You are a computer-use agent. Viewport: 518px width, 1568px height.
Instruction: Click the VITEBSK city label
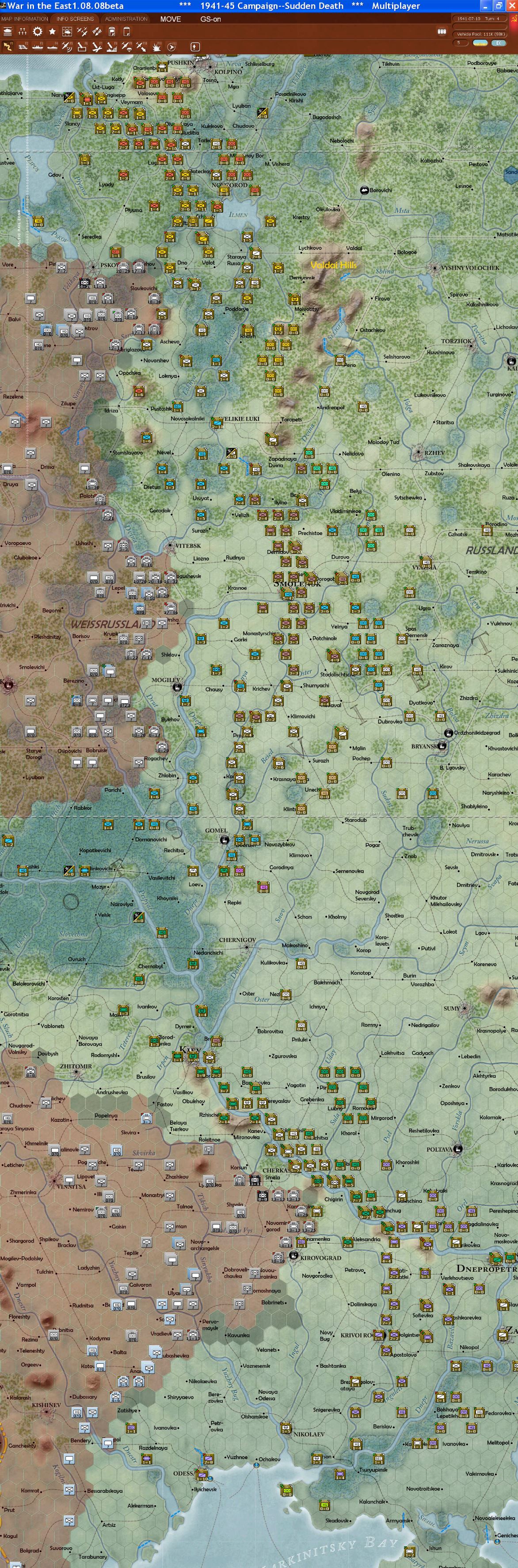point(188,546)
